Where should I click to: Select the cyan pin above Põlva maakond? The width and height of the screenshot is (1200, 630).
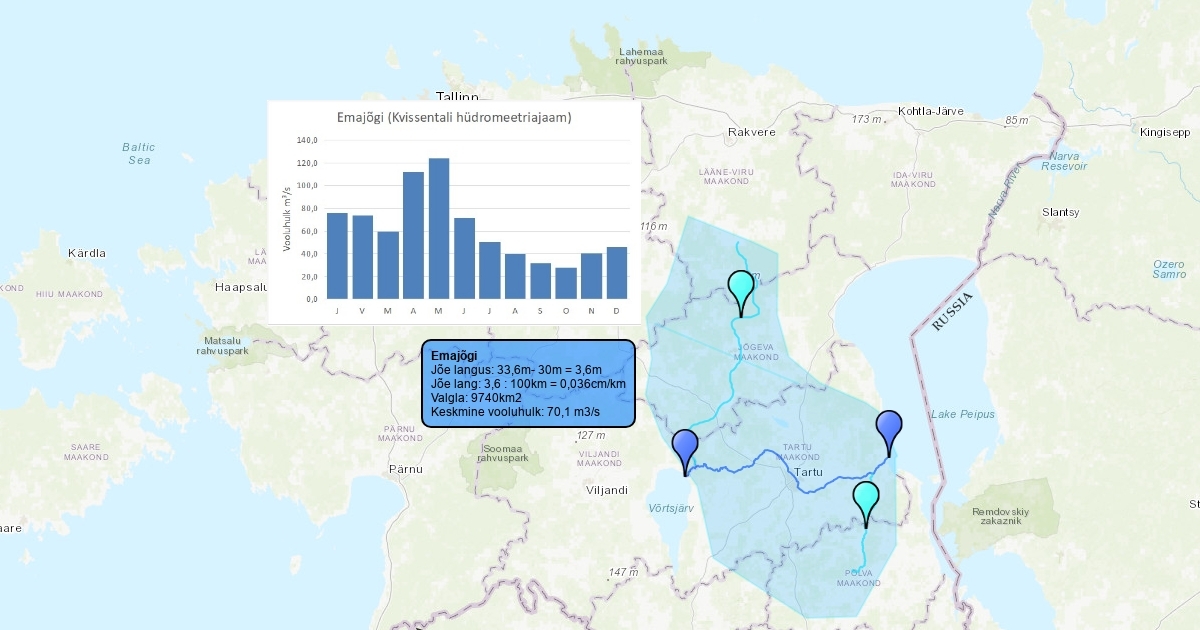[866, 499]
